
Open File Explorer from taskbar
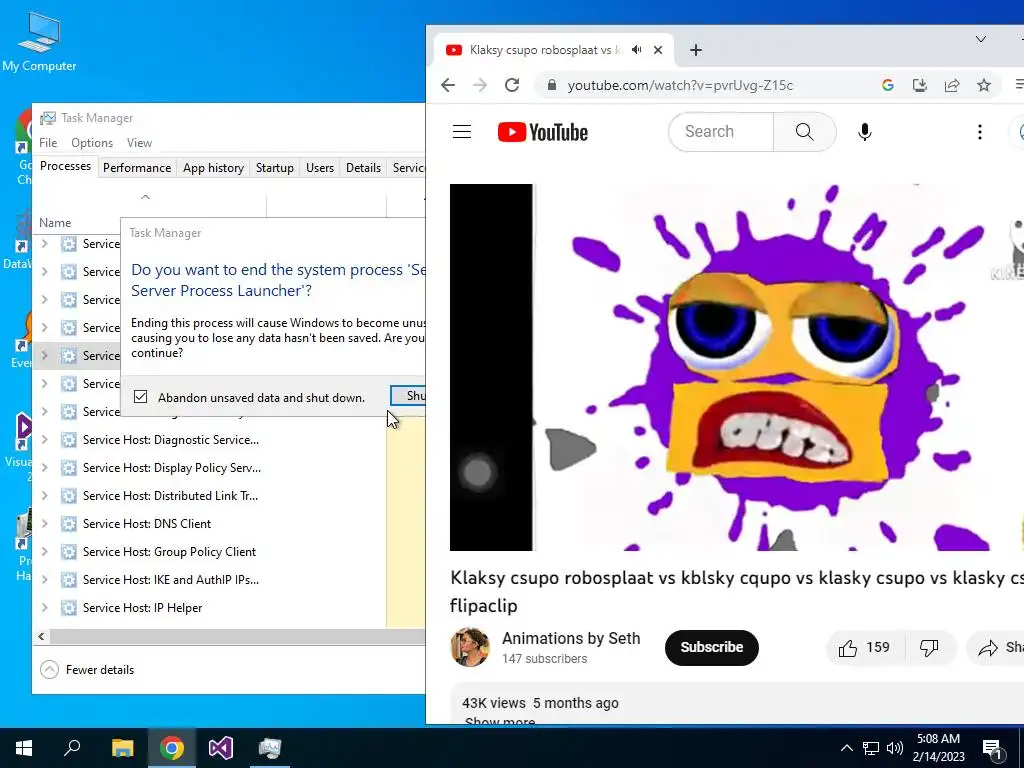(x=122, y=748)
